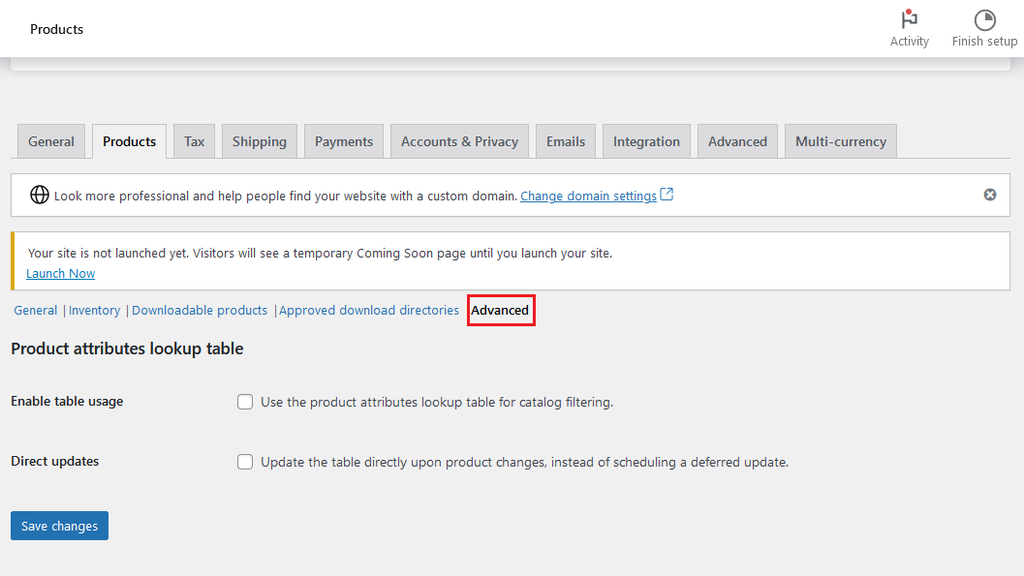This screenshot has width=1024, height=576.
Task: Open Approved download directories subsection
Action: click(x=369, y=311)
